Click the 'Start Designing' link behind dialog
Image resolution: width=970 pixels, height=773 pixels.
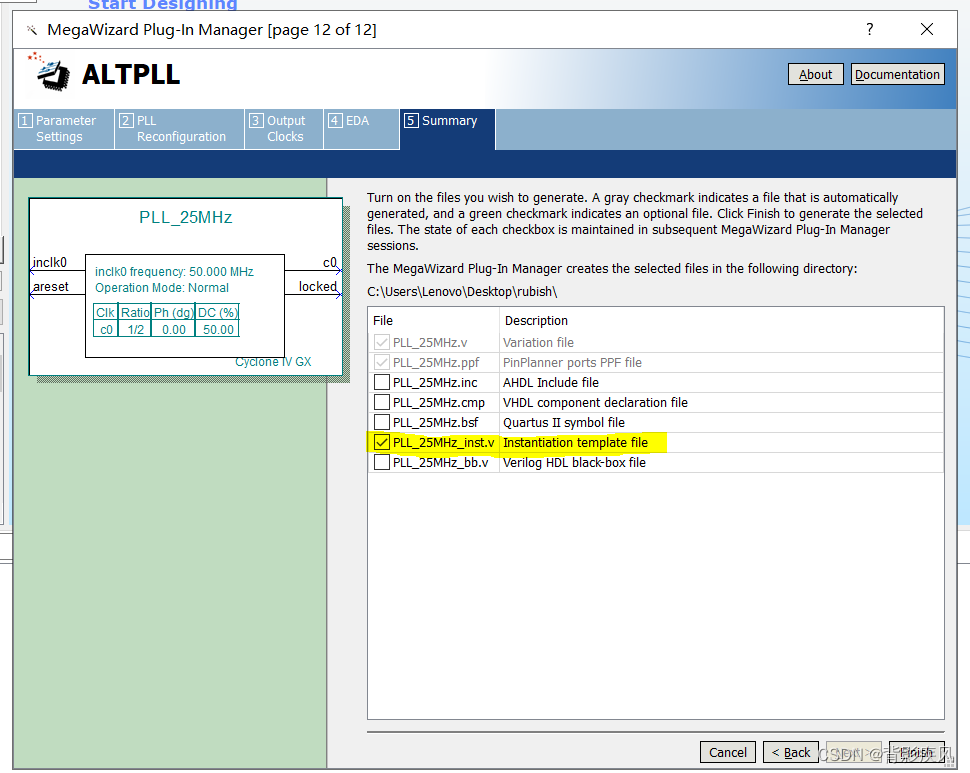click(162, 5)
